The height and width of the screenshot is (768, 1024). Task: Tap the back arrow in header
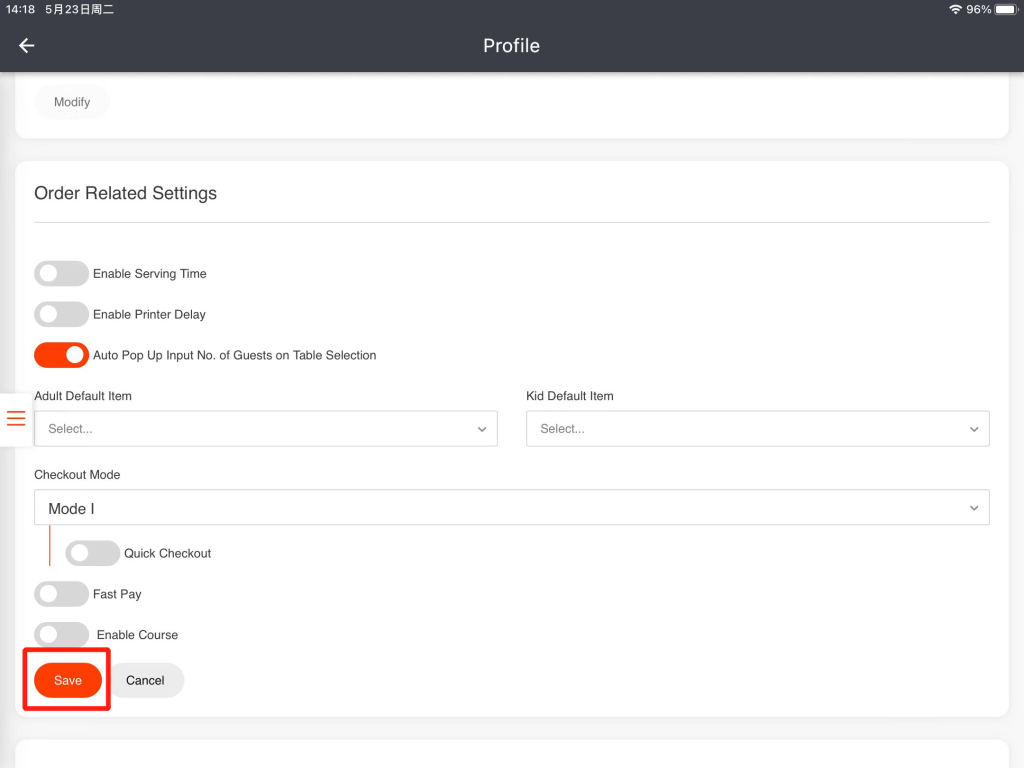(x=27, y=46)
